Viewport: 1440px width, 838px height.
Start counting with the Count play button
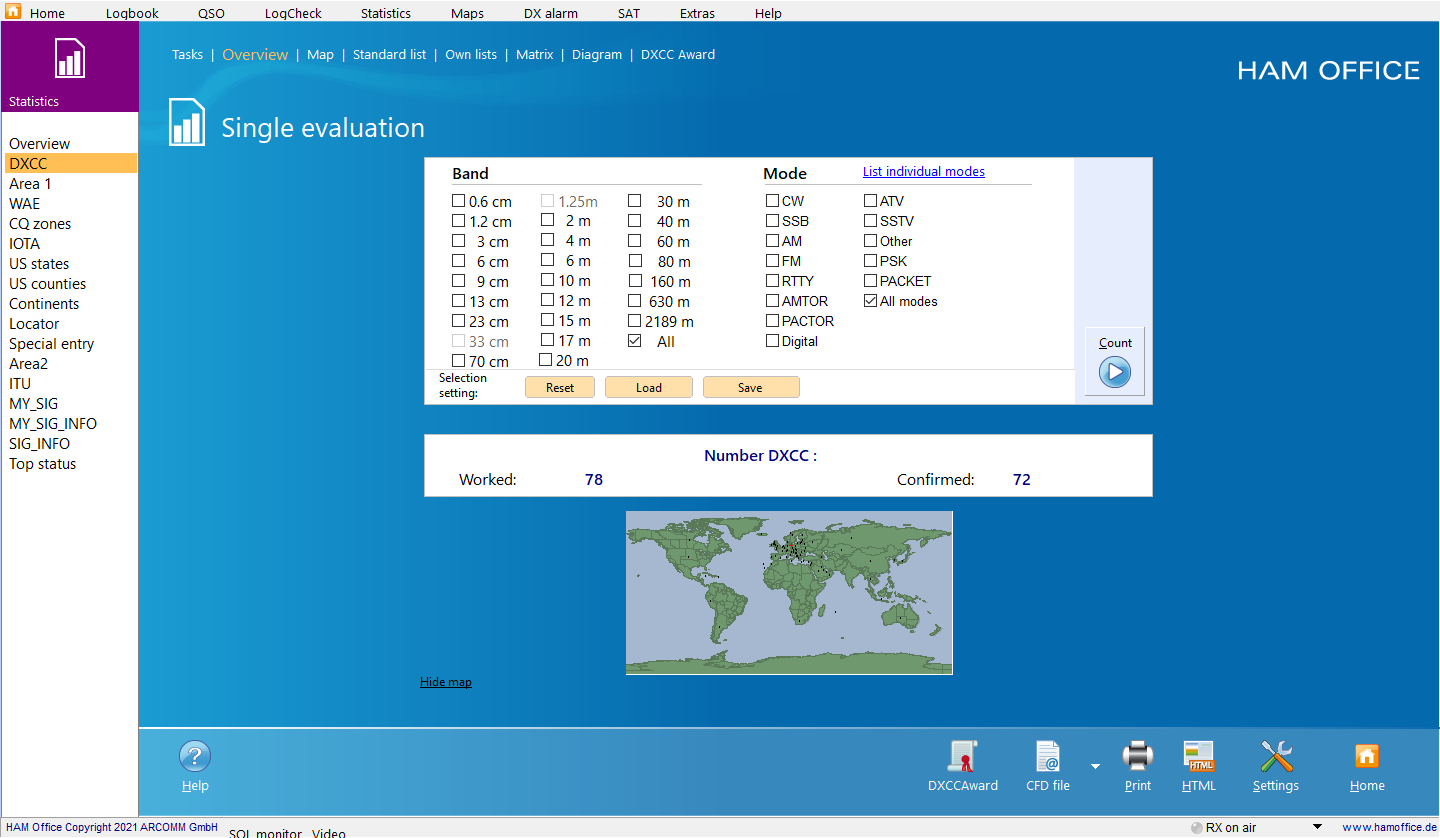(1115, 373)
